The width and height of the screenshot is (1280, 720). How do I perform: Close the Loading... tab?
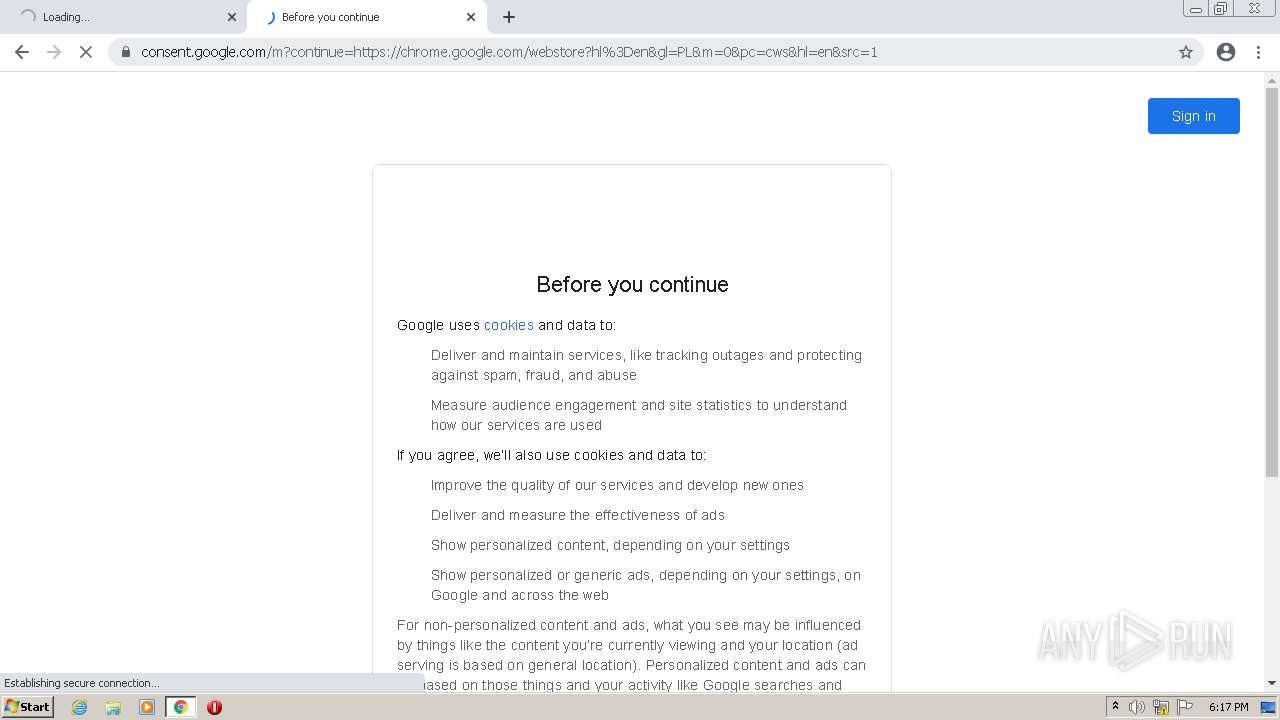coord(232,17)
